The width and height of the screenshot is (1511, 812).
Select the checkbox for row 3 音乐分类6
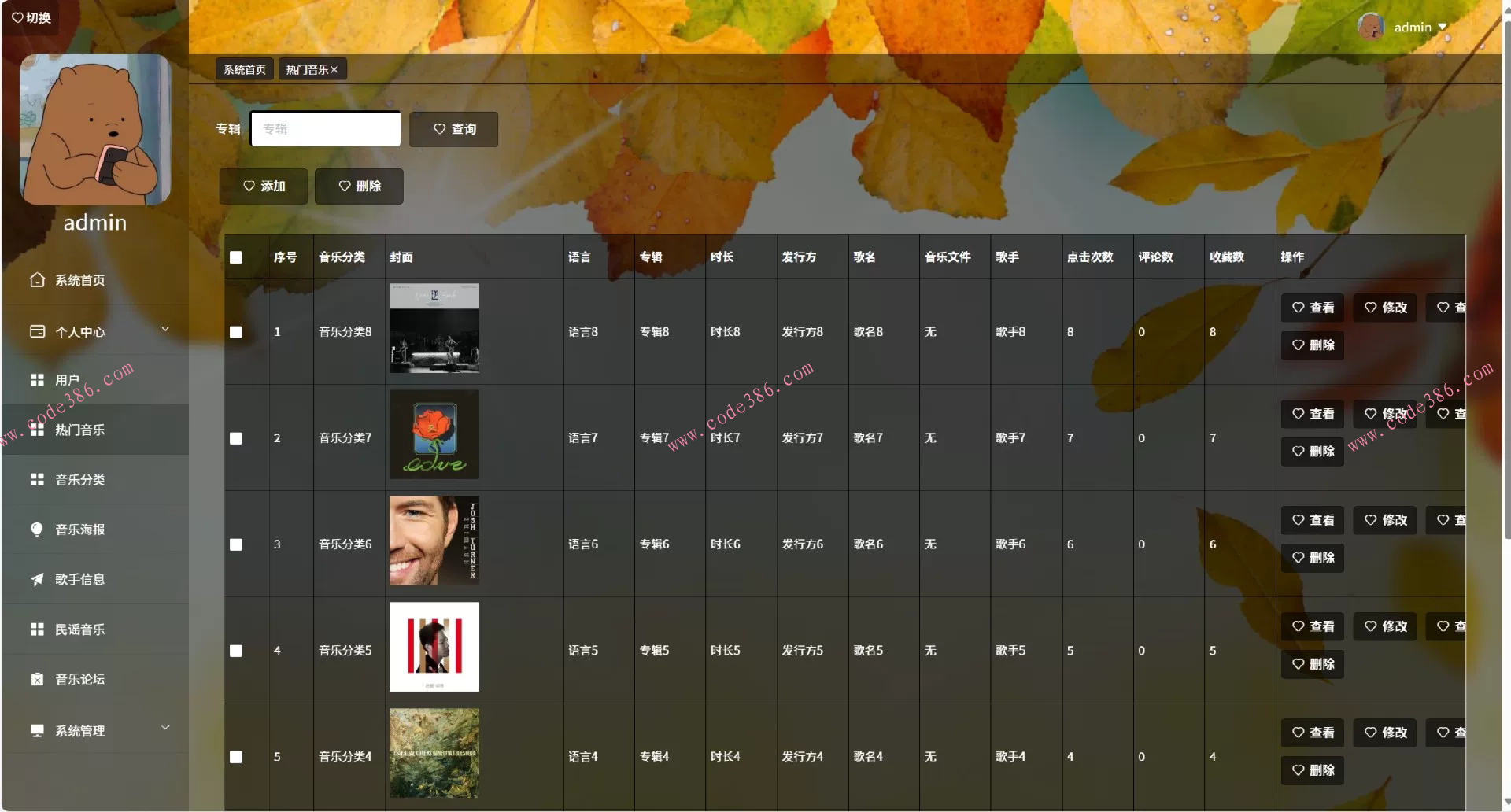click(236, 544)
